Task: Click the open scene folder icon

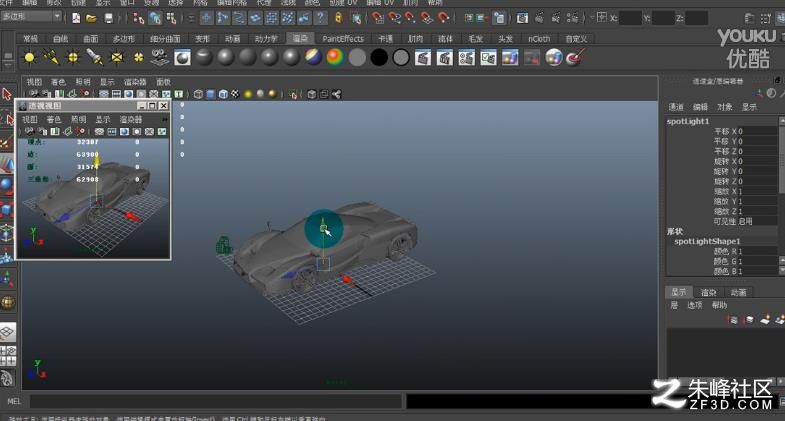Action: [91, 19]
